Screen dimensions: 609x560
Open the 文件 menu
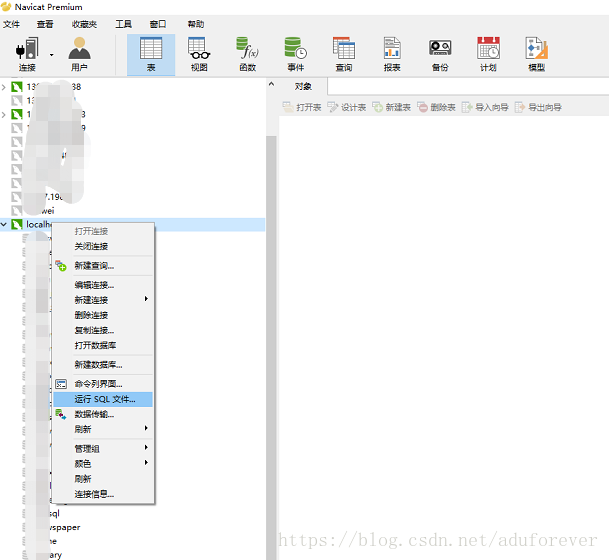[11, 24]
